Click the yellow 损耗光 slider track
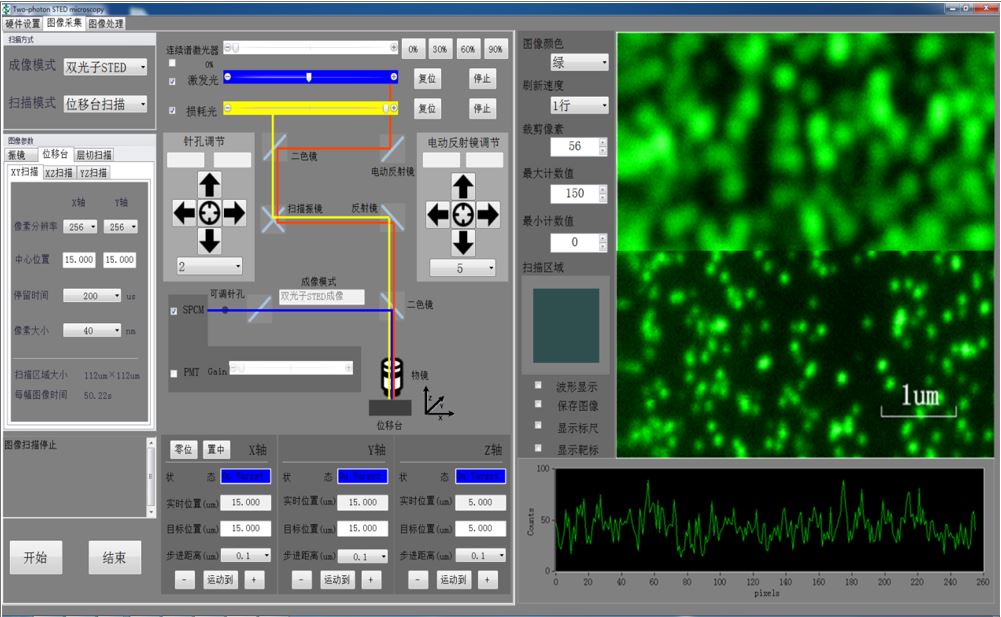 pyautogui.click(x=310, y=108)
